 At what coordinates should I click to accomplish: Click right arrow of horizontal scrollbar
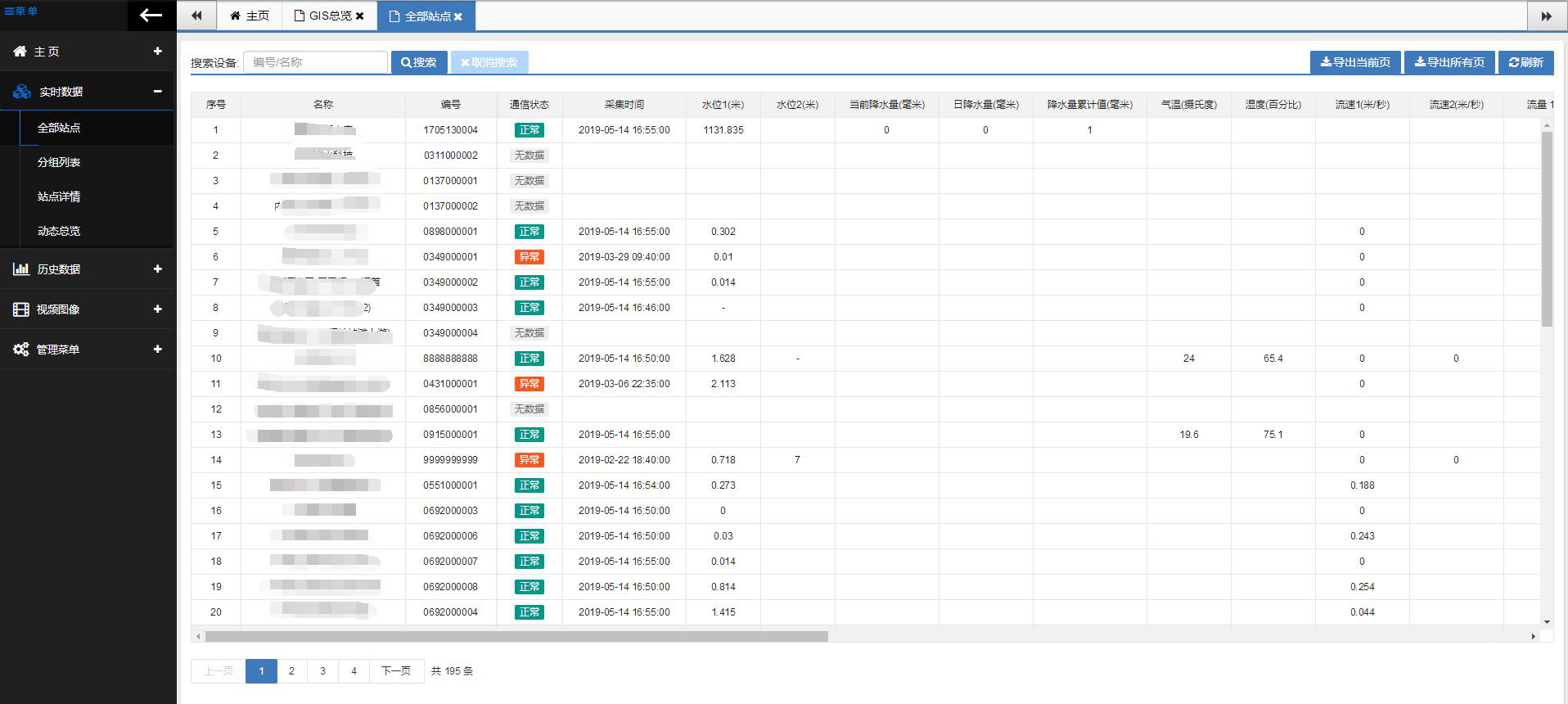(1533, 636)
